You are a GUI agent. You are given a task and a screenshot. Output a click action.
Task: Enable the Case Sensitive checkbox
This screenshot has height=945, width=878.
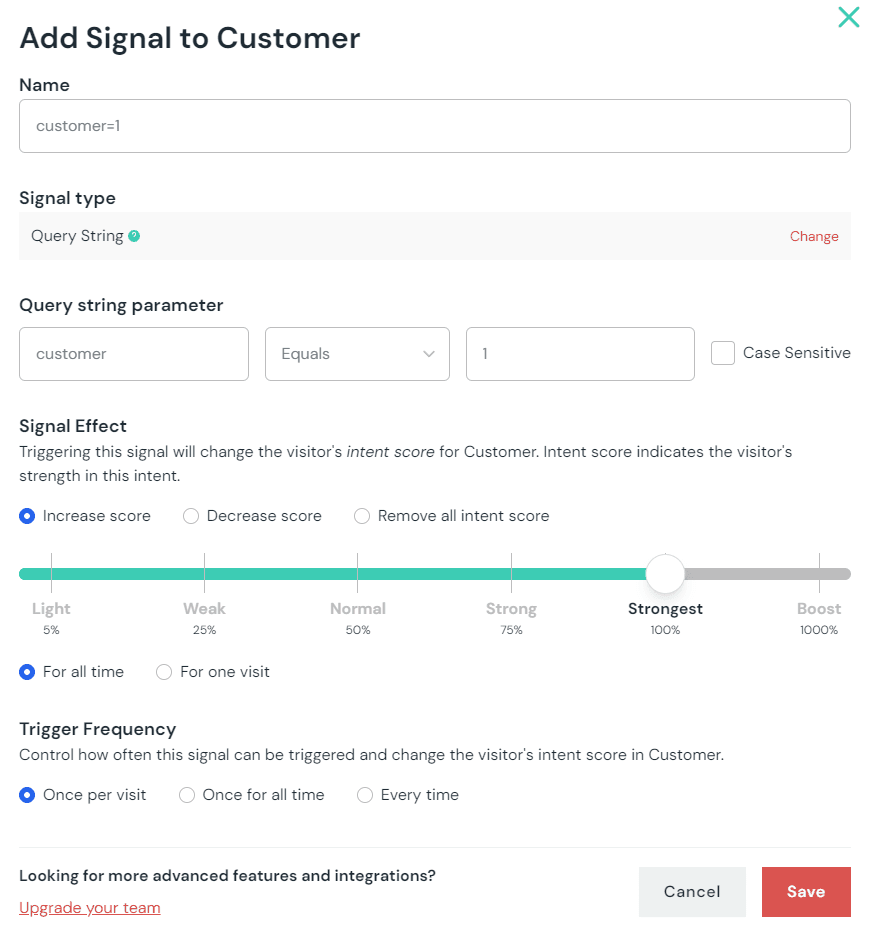click(x=723, y=353)
